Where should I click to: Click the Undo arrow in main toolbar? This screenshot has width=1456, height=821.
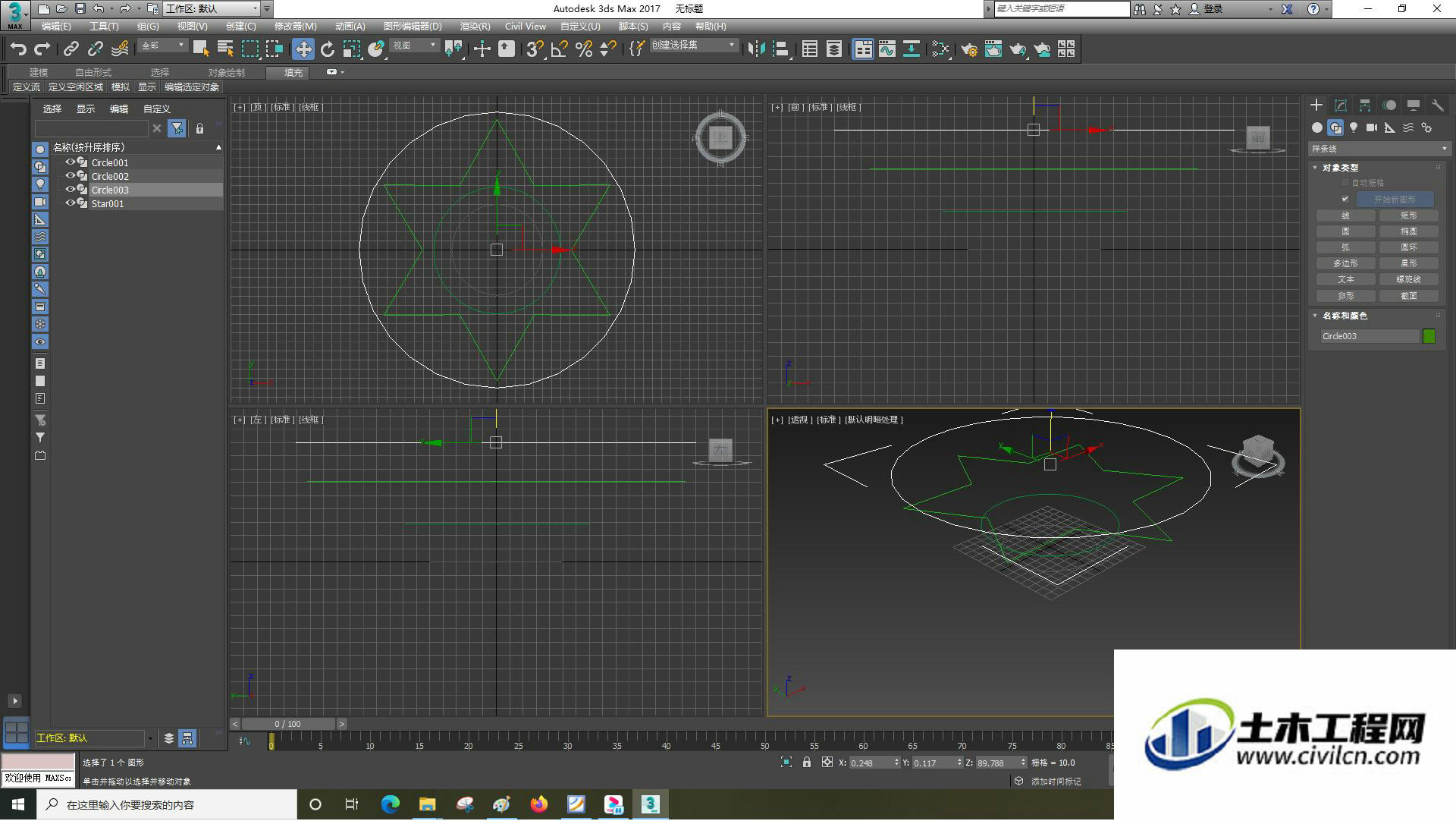(x=18, y=49)
